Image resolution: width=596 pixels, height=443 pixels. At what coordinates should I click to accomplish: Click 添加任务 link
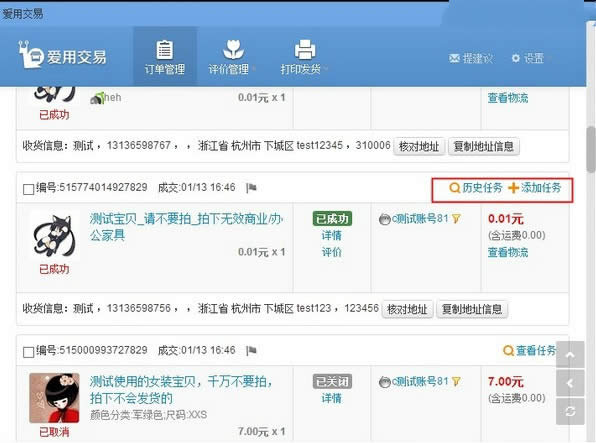[534, 187]
